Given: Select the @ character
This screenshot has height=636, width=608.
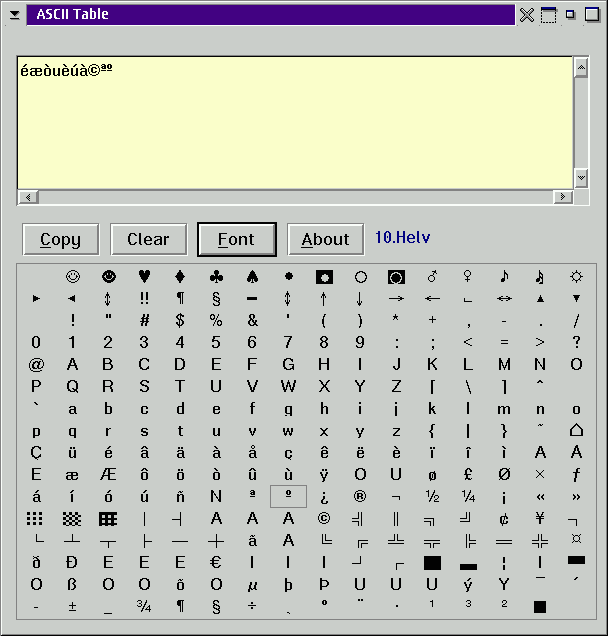Looking at the screenshot, I should pos(36,365).
